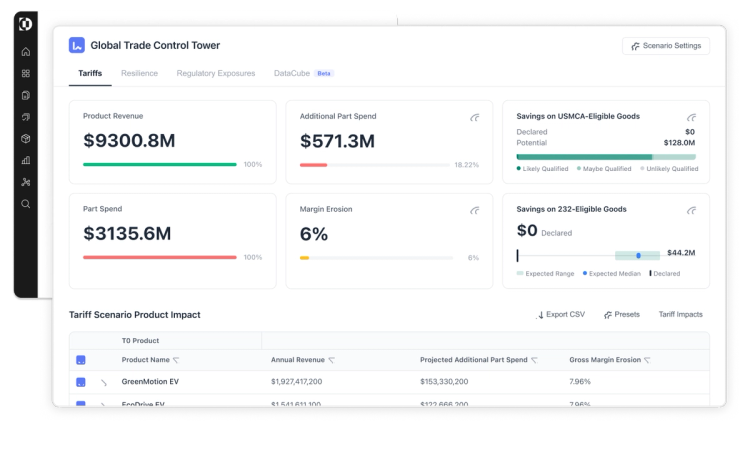Click the $0 Declared 232 savings value

tap(527, 230)
